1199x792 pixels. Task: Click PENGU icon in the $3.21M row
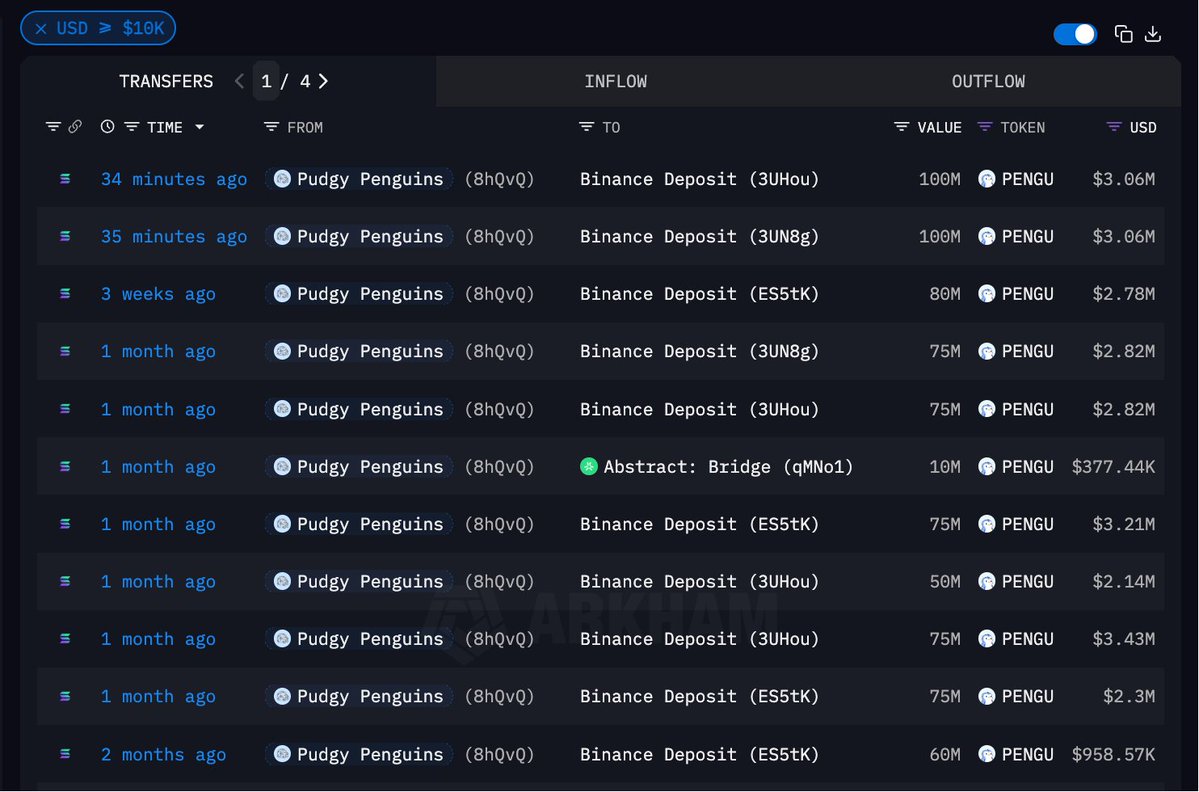pos(986,524)
